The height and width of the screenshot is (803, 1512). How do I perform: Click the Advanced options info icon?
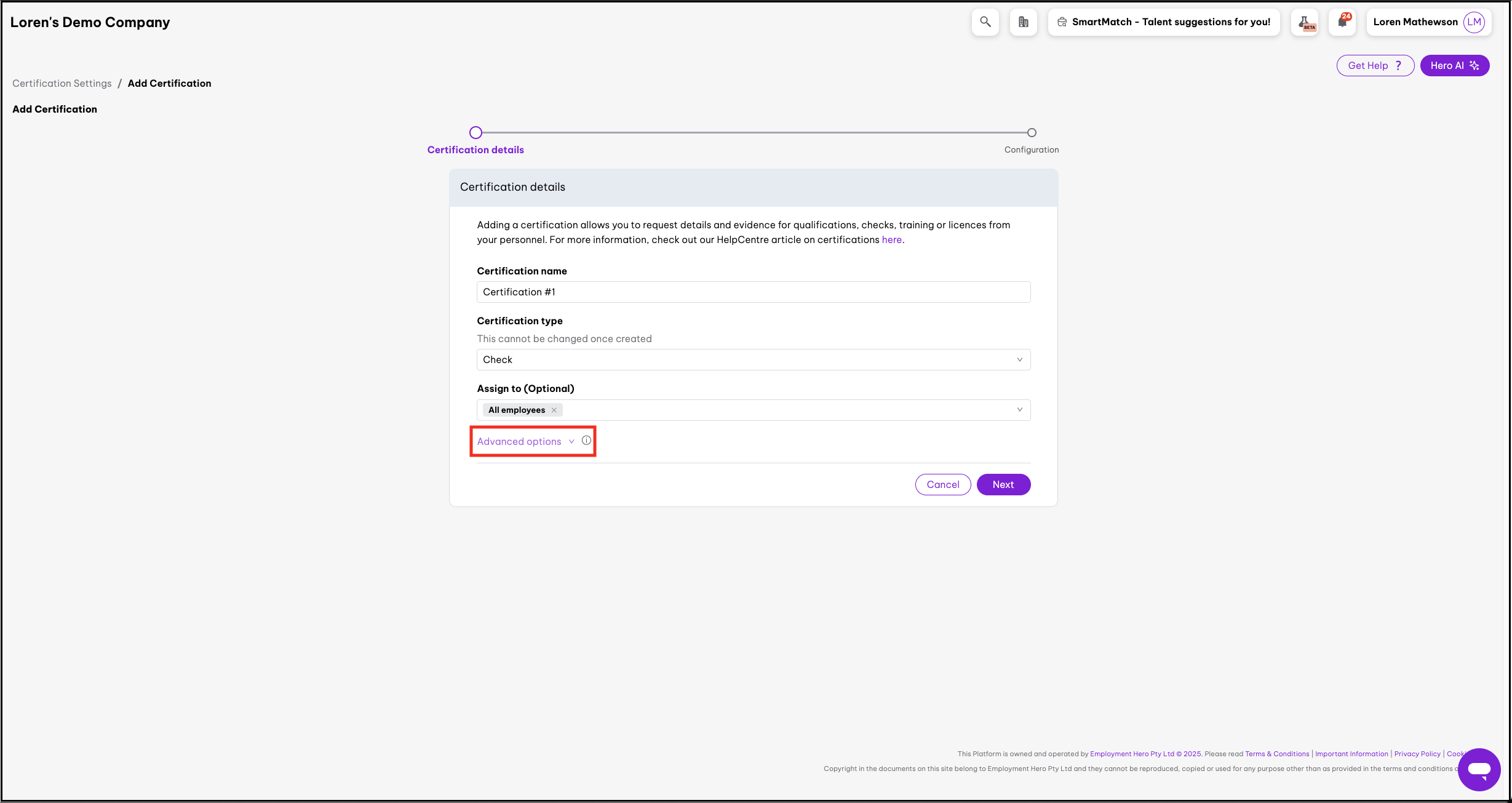[586, 441]
